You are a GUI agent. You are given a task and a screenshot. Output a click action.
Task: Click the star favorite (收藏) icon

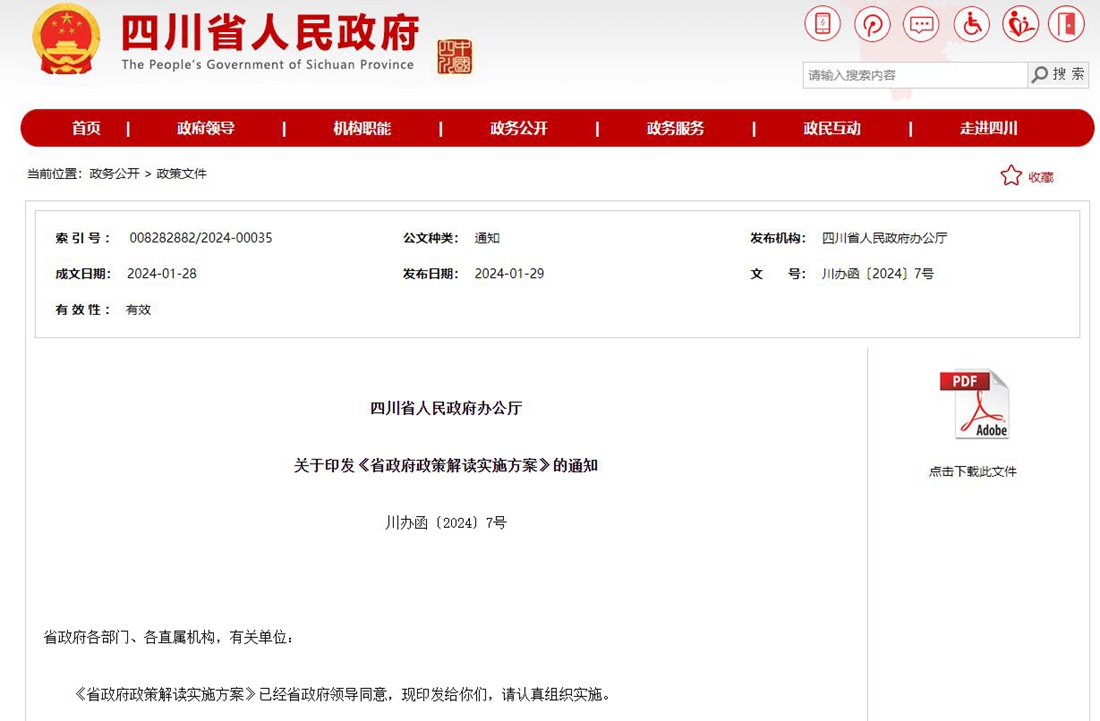pos(1011,176)
